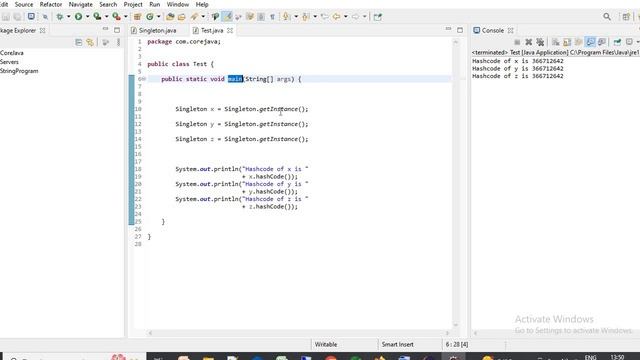Launch Coverage run icon
Viewport: 640px width, 360px height.
click(x=97, y=17)
